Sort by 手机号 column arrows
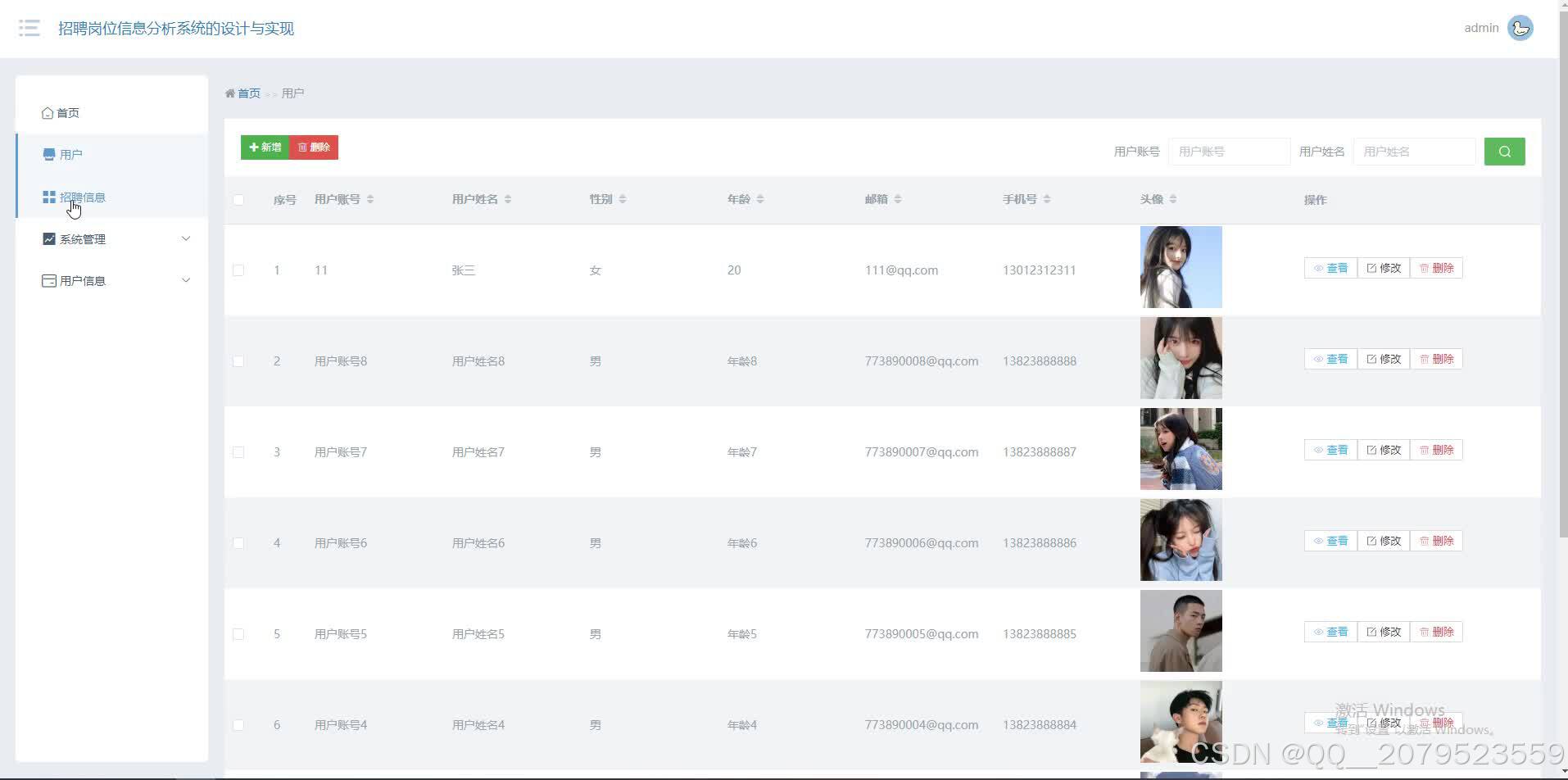This screenshot has width=1568, height=780. point(1047,200)
